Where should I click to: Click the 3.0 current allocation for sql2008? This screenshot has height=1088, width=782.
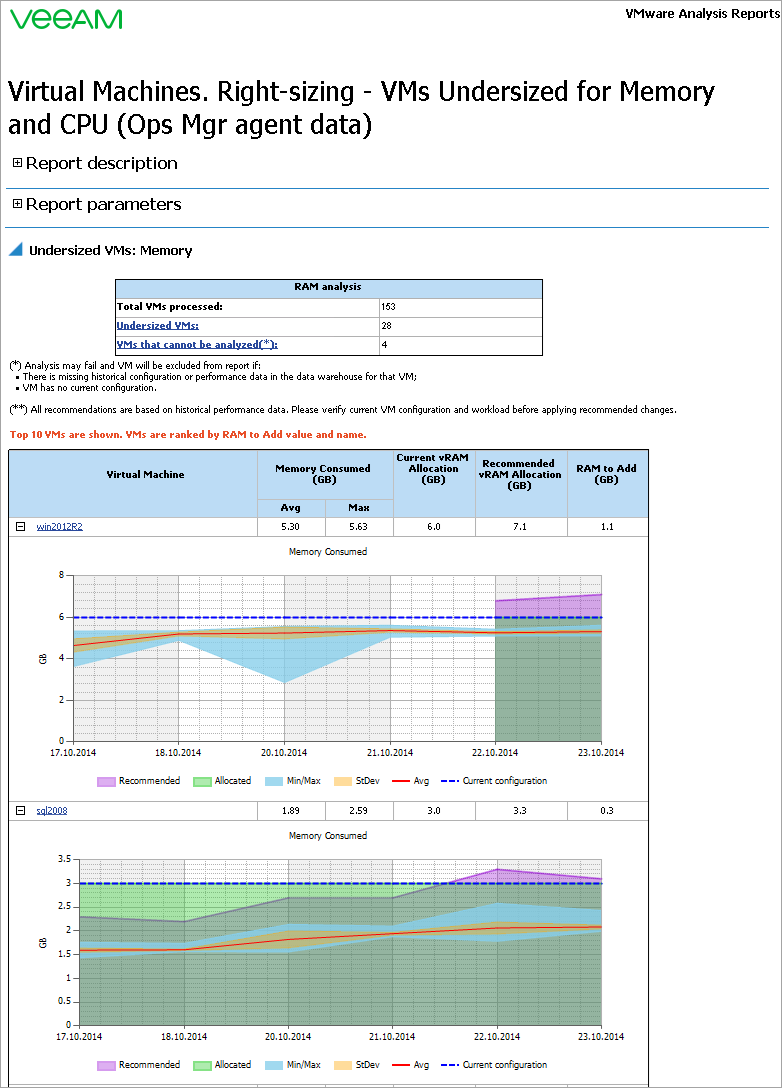tap(434, 810)
